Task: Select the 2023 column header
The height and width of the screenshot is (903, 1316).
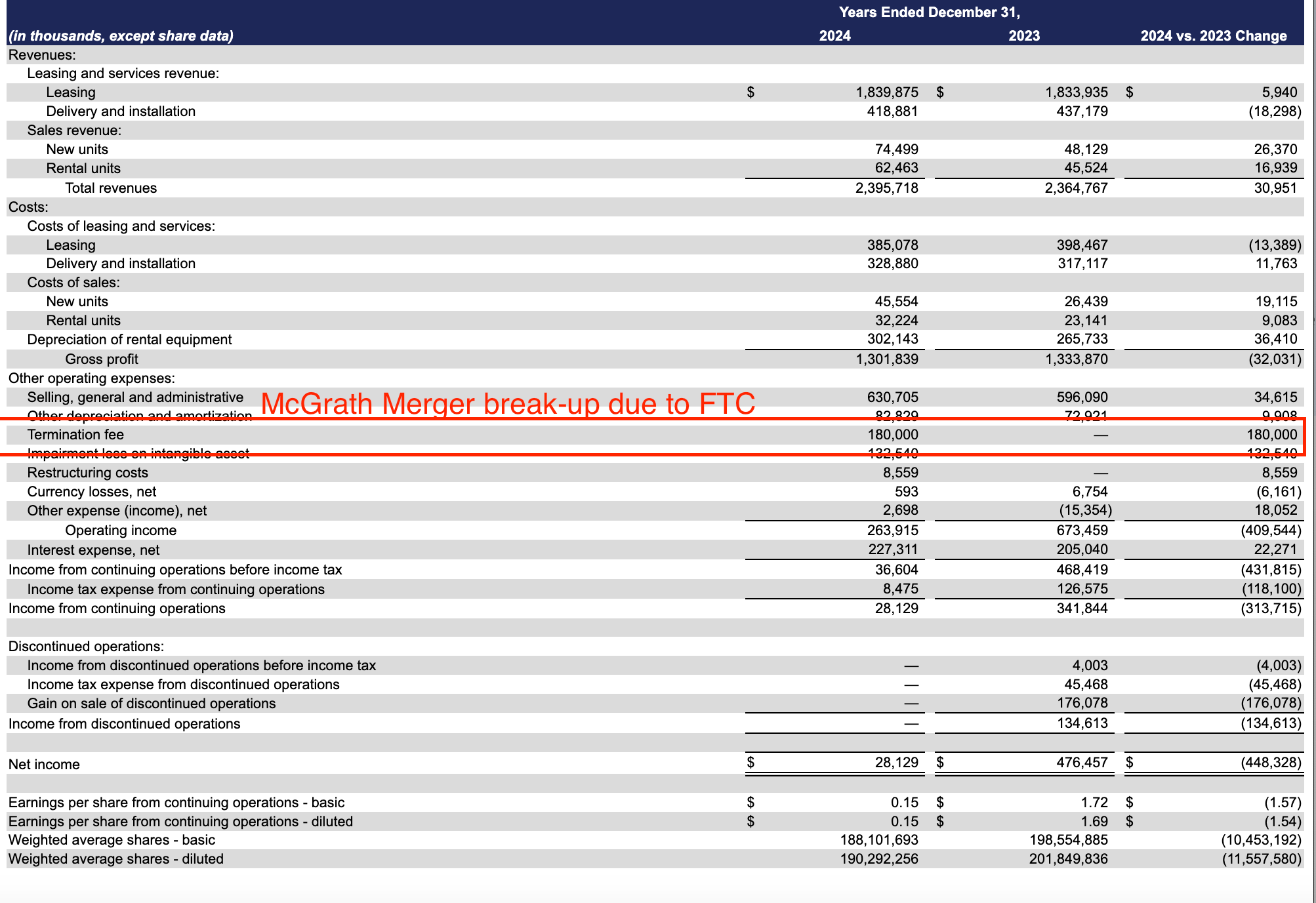Action: [x=1023, y=36]
